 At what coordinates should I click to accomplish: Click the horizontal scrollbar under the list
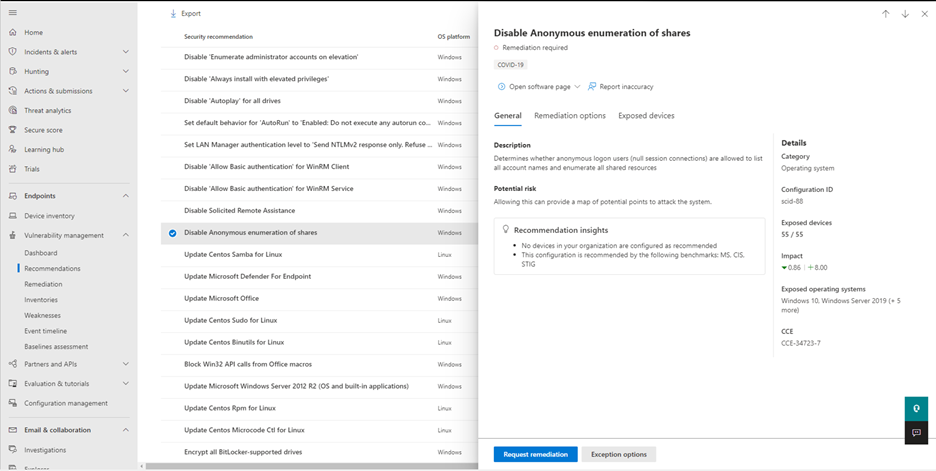point(312,466)
